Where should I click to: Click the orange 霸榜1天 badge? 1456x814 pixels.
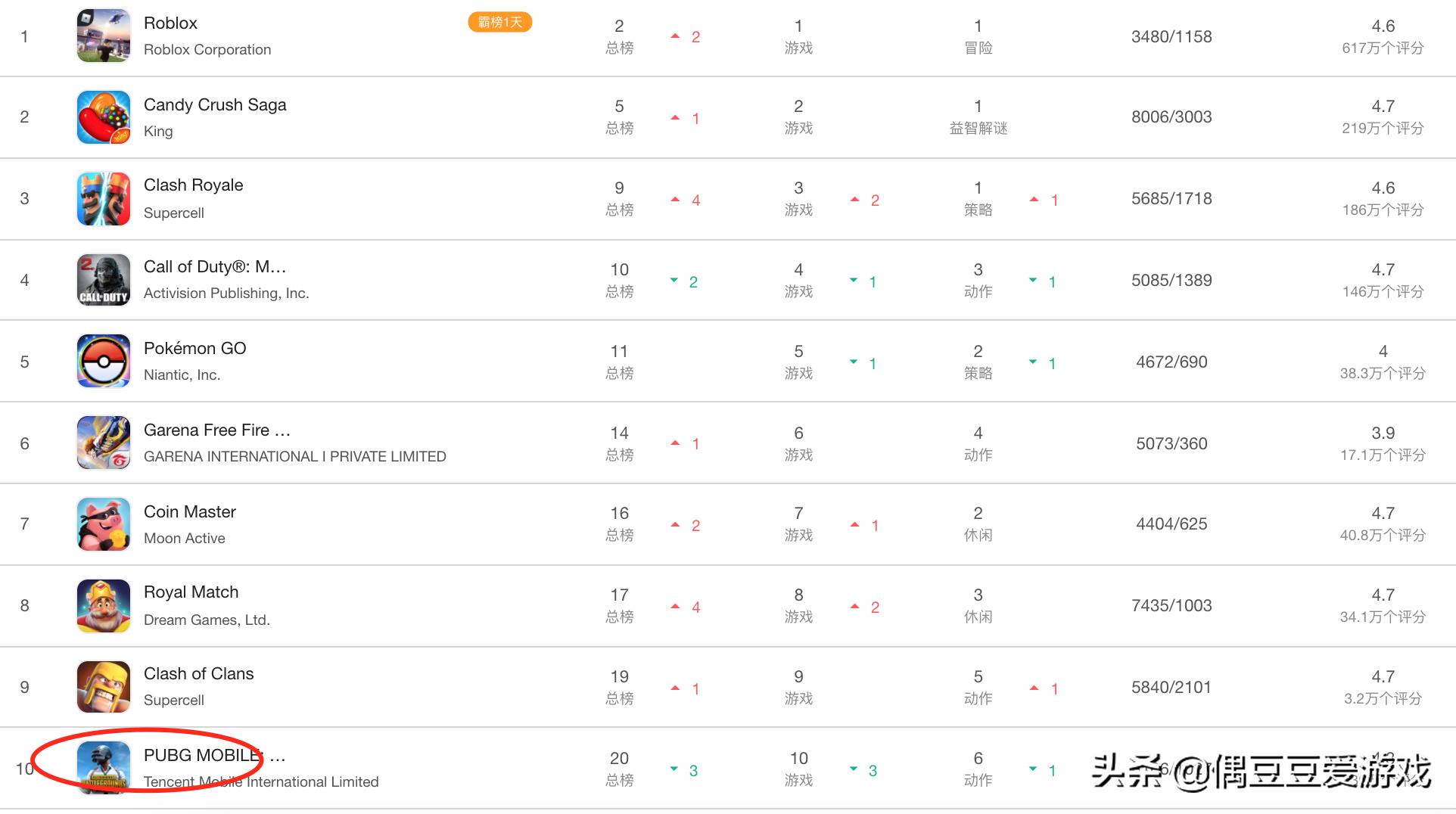(x=500, y=22)
